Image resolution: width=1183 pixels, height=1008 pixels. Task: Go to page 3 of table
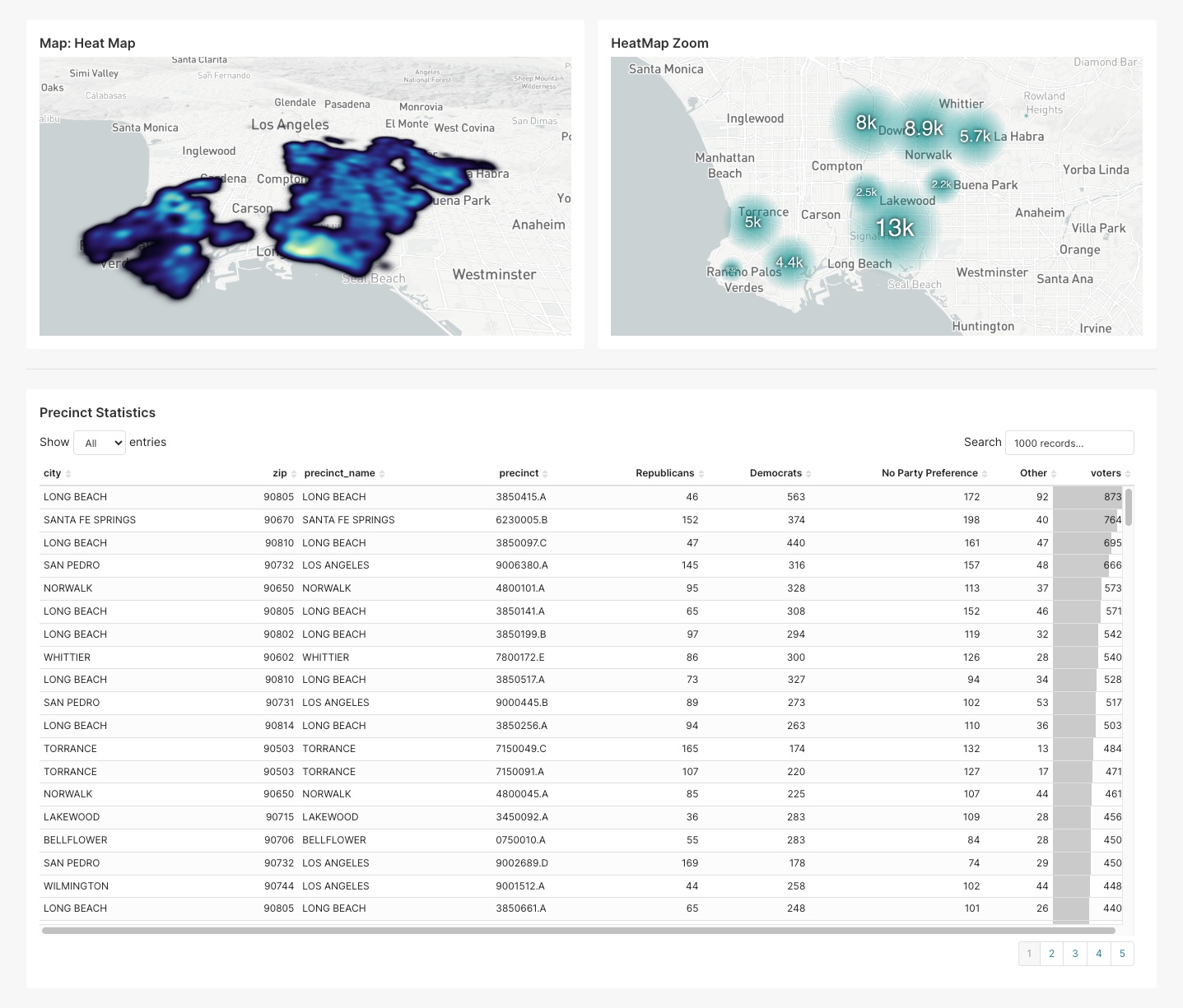[x=1075, y=954]
